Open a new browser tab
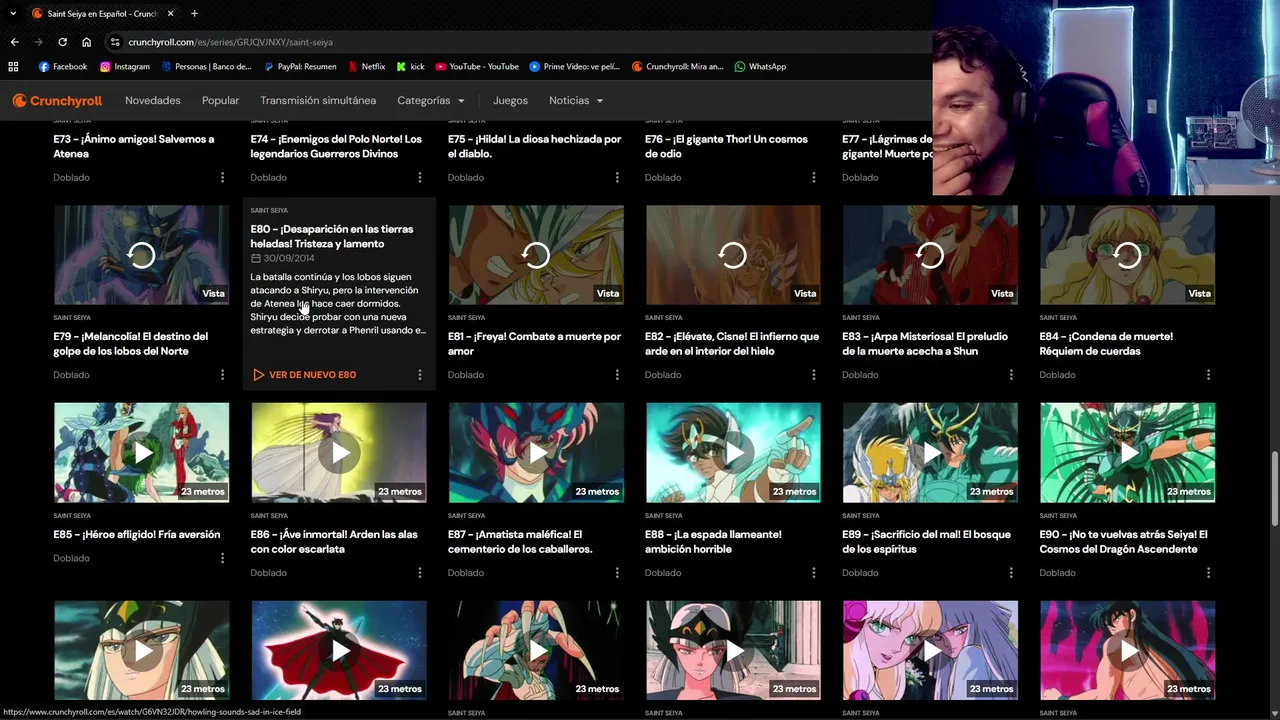This screenshot has width=1280, height=720. pos(194,14)
